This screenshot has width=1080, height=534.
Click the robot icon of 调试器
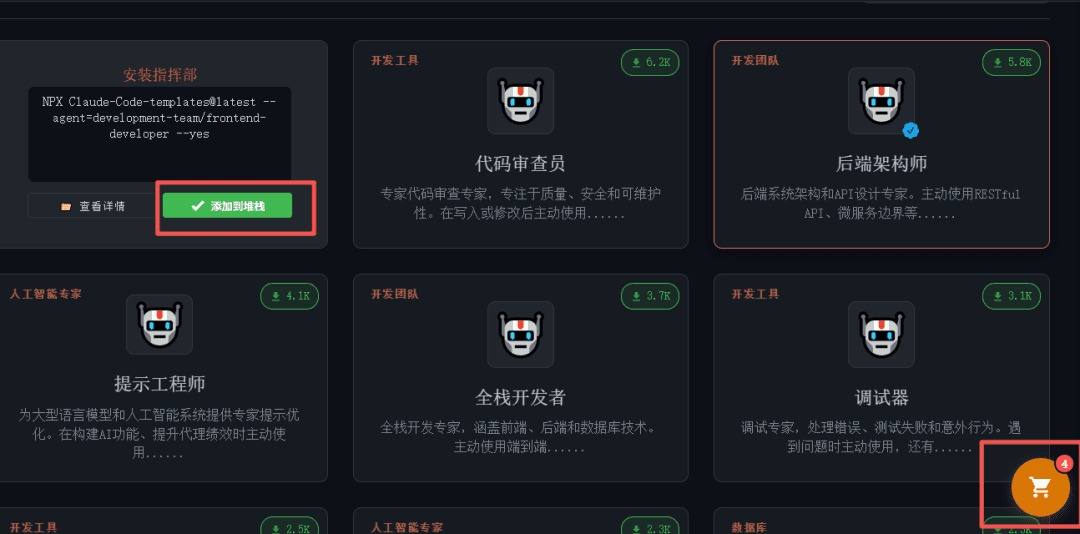click(881, 334)
